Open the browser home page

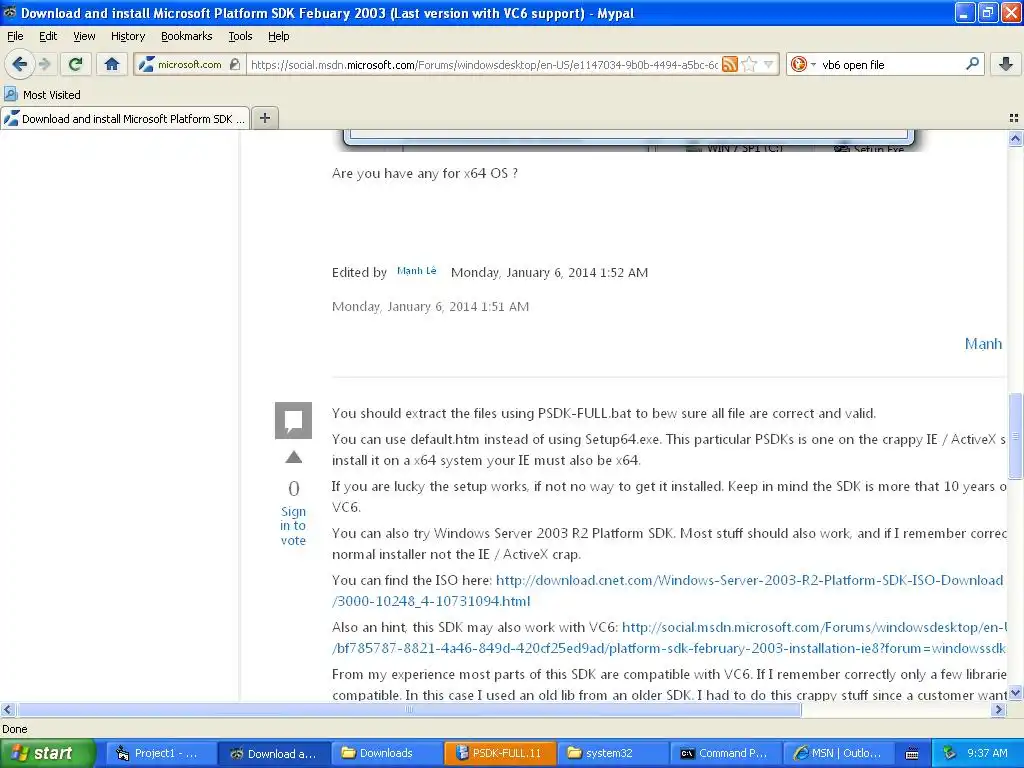pyautogui.click(x=112, y=64)
